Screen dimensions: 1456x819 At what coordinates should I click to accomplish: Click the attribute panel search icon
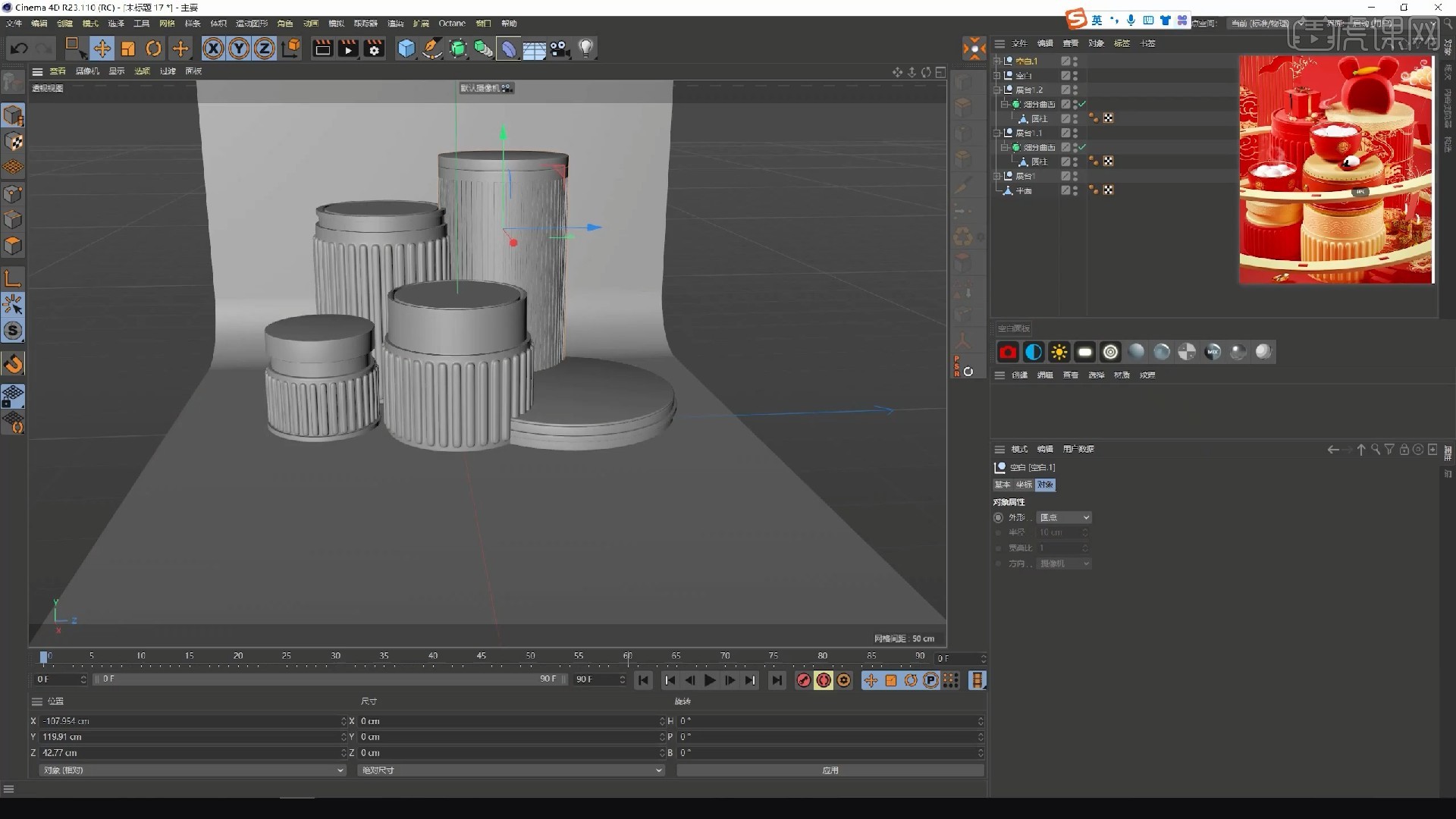coord(1375,450)
